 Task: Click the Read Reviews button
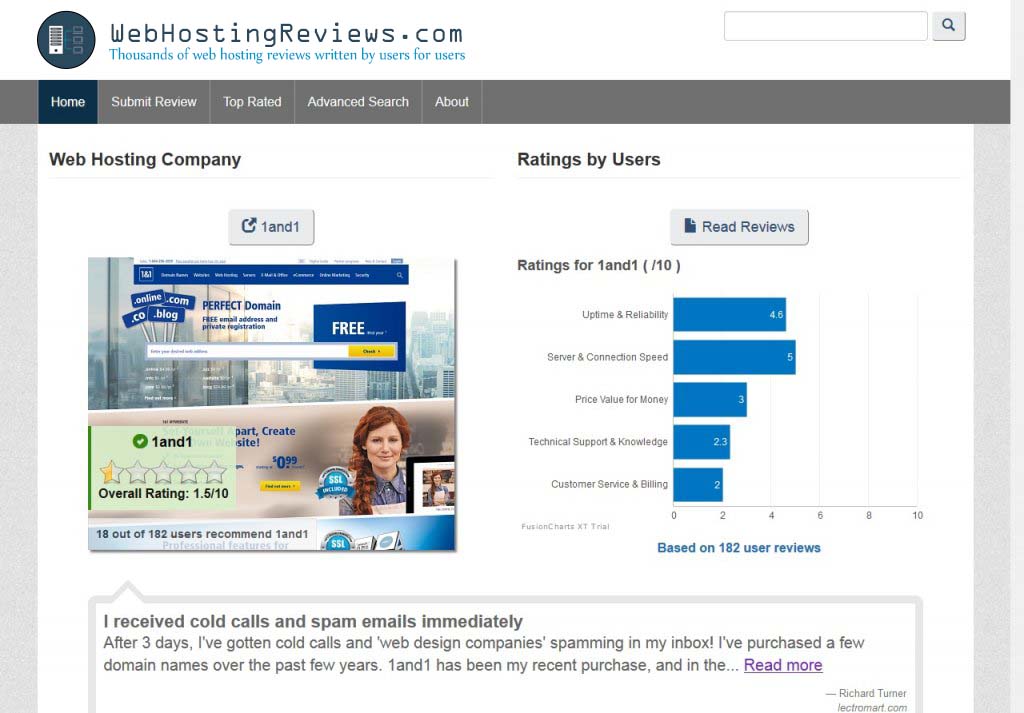pos(739,227)
